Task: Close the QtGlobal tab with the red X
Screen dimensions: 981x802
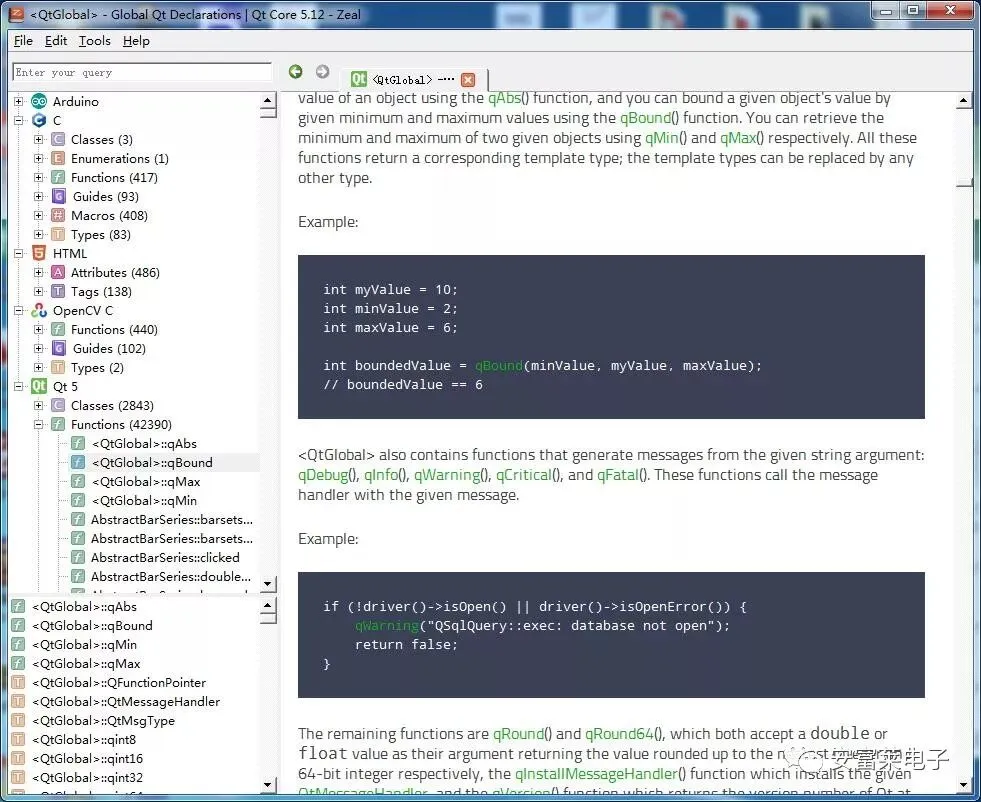Action: coord(468,79)
